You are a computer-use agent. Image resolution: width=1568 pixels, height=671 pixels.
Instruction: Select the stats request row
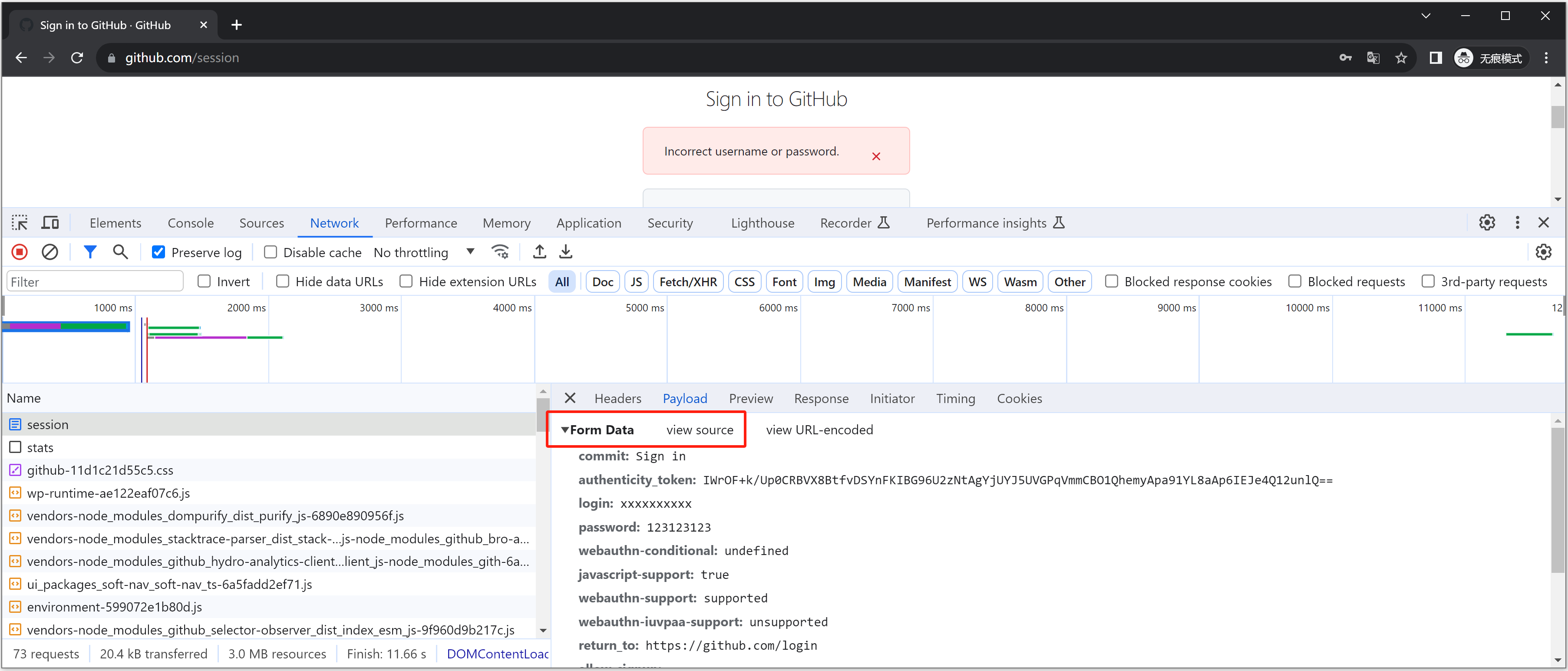point(269,447)
